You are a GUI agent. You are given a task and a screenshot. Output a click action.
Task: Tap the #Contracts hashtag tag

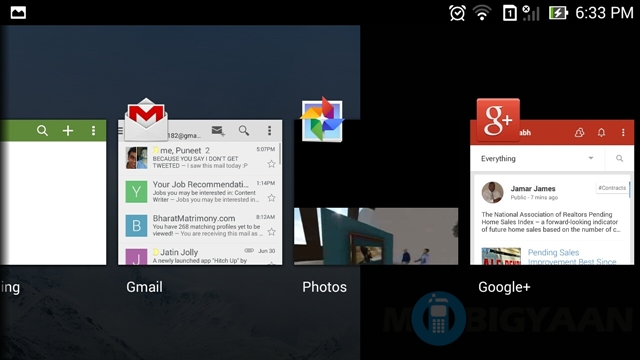pyautogui.click(x=612, y=188)
